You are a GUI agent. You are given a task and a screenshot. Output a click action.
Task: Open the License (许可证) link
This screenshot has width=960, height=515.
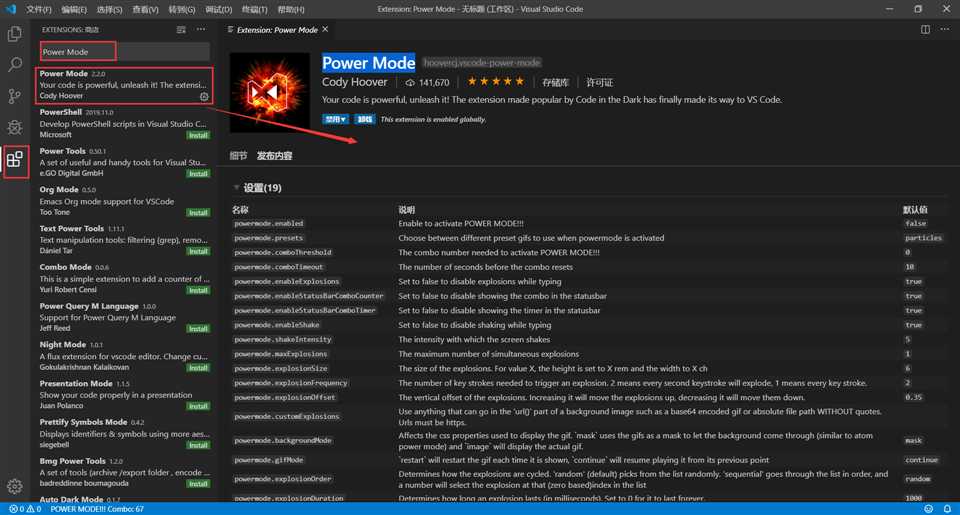[599, 82]
